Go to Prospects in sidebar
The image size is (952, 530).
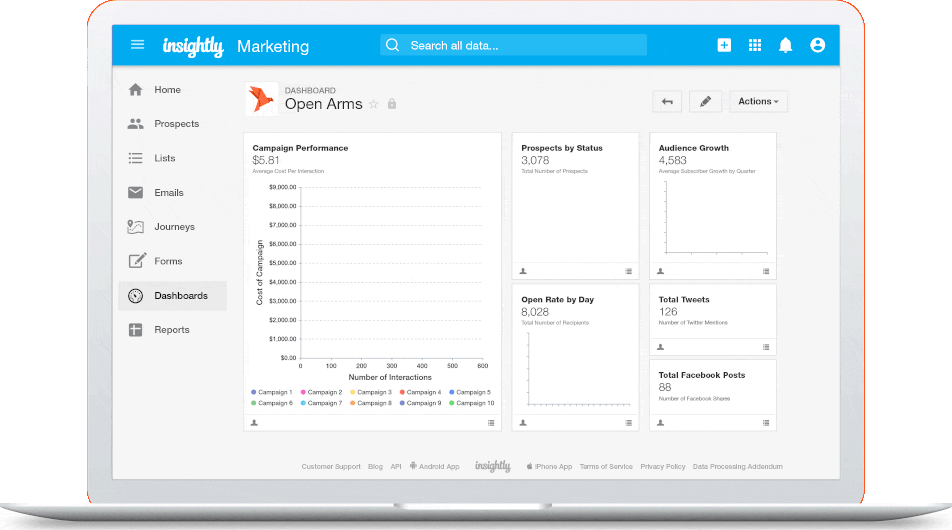tap(176, 124)
